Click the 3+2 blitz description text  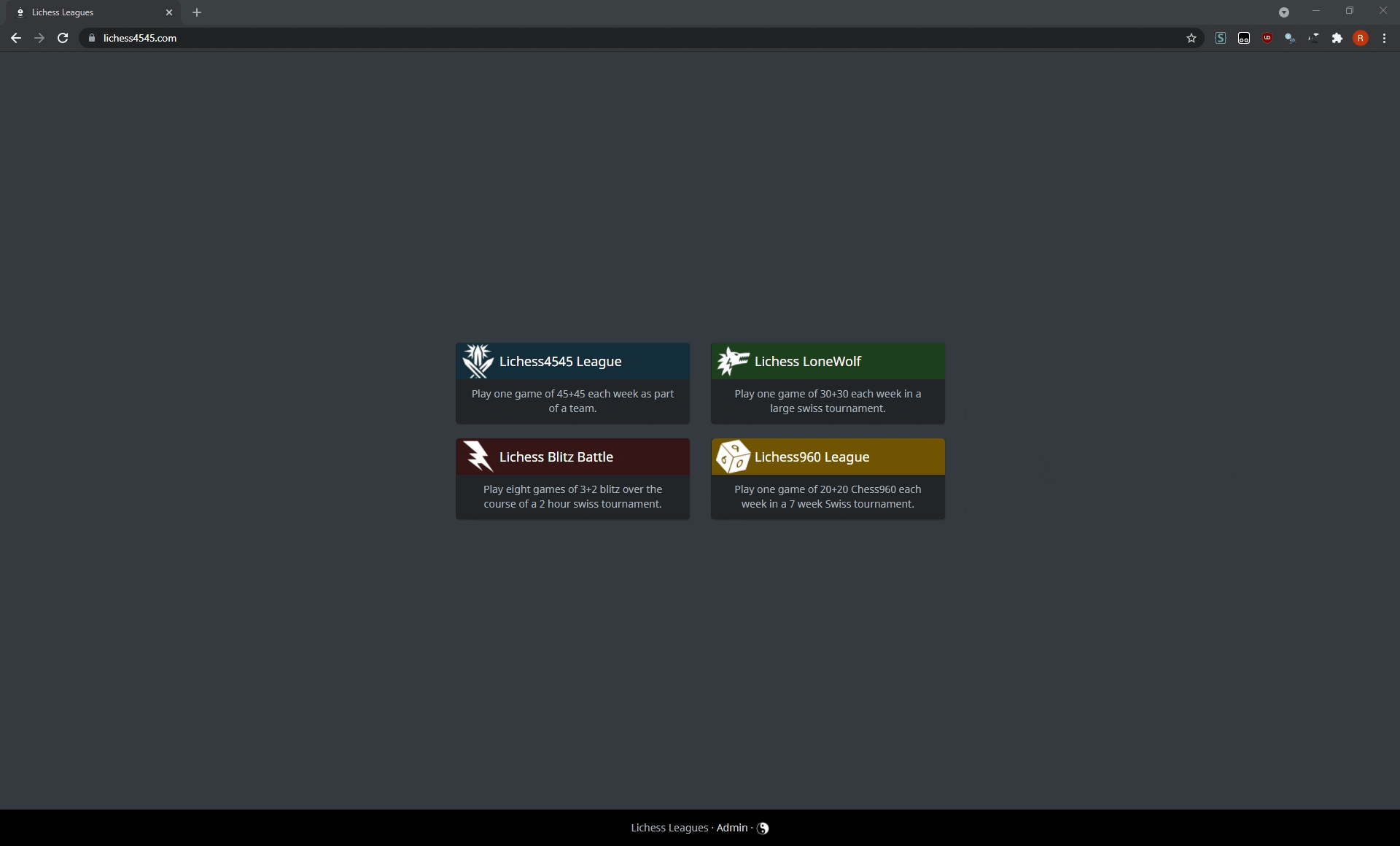point(572,497)
